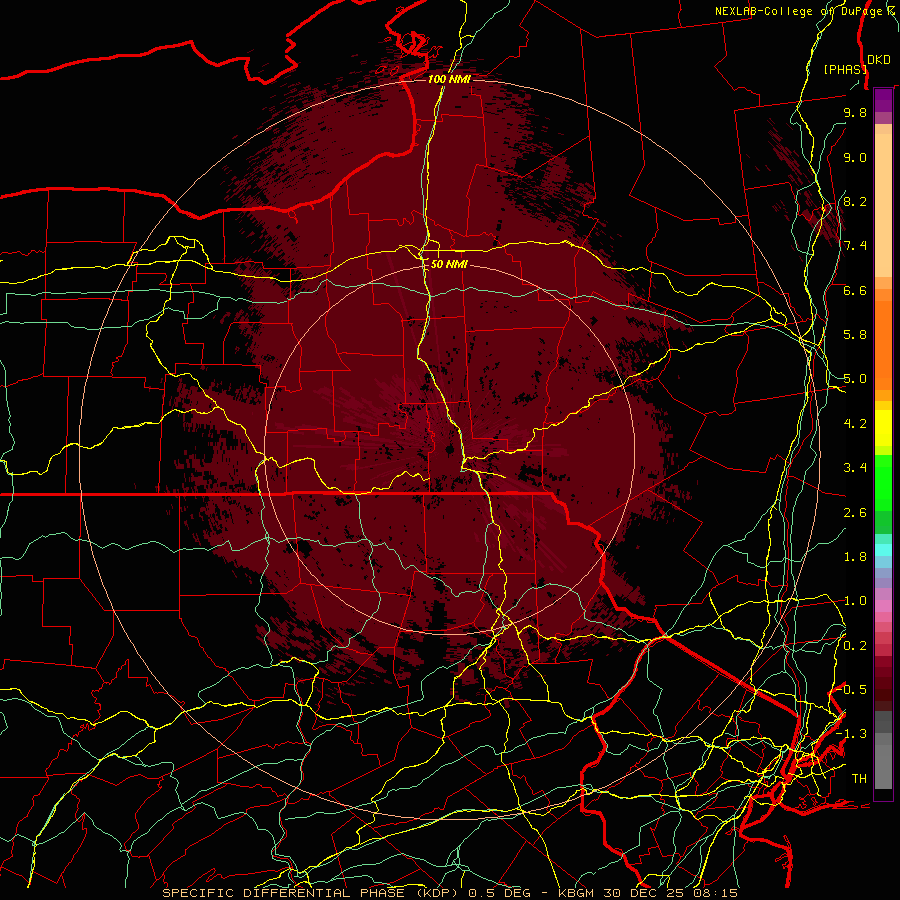Click the 5.0 scale value

point(855,379)
